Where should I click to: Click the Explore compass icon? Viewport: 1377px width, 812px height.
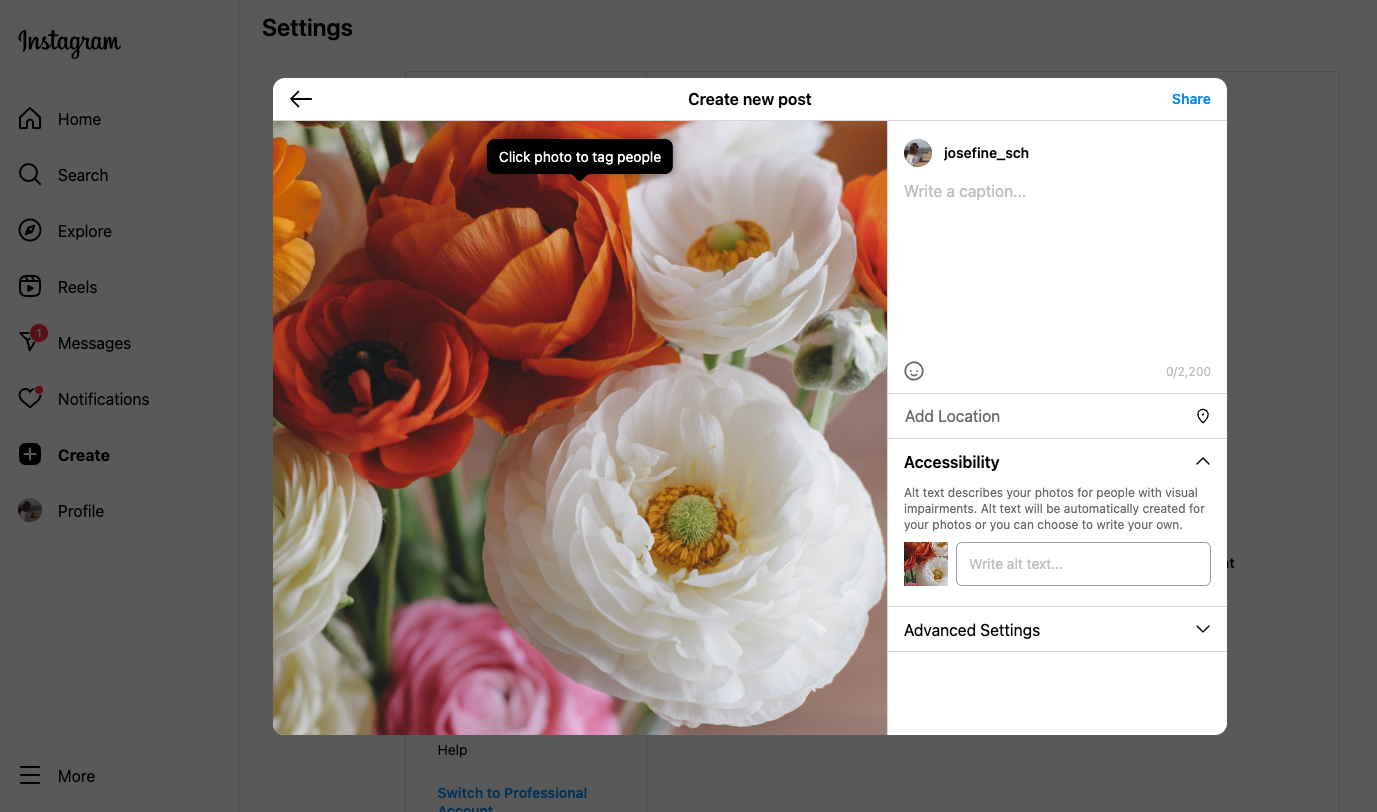click(x=30, y=231)
